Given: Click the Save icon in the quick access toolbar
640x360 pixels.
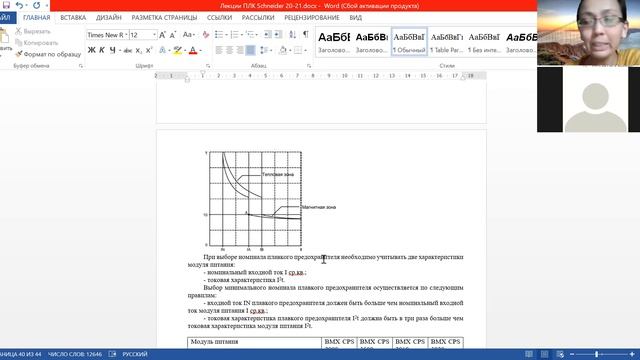Looking at the screenshot, I should pos(6,5).
